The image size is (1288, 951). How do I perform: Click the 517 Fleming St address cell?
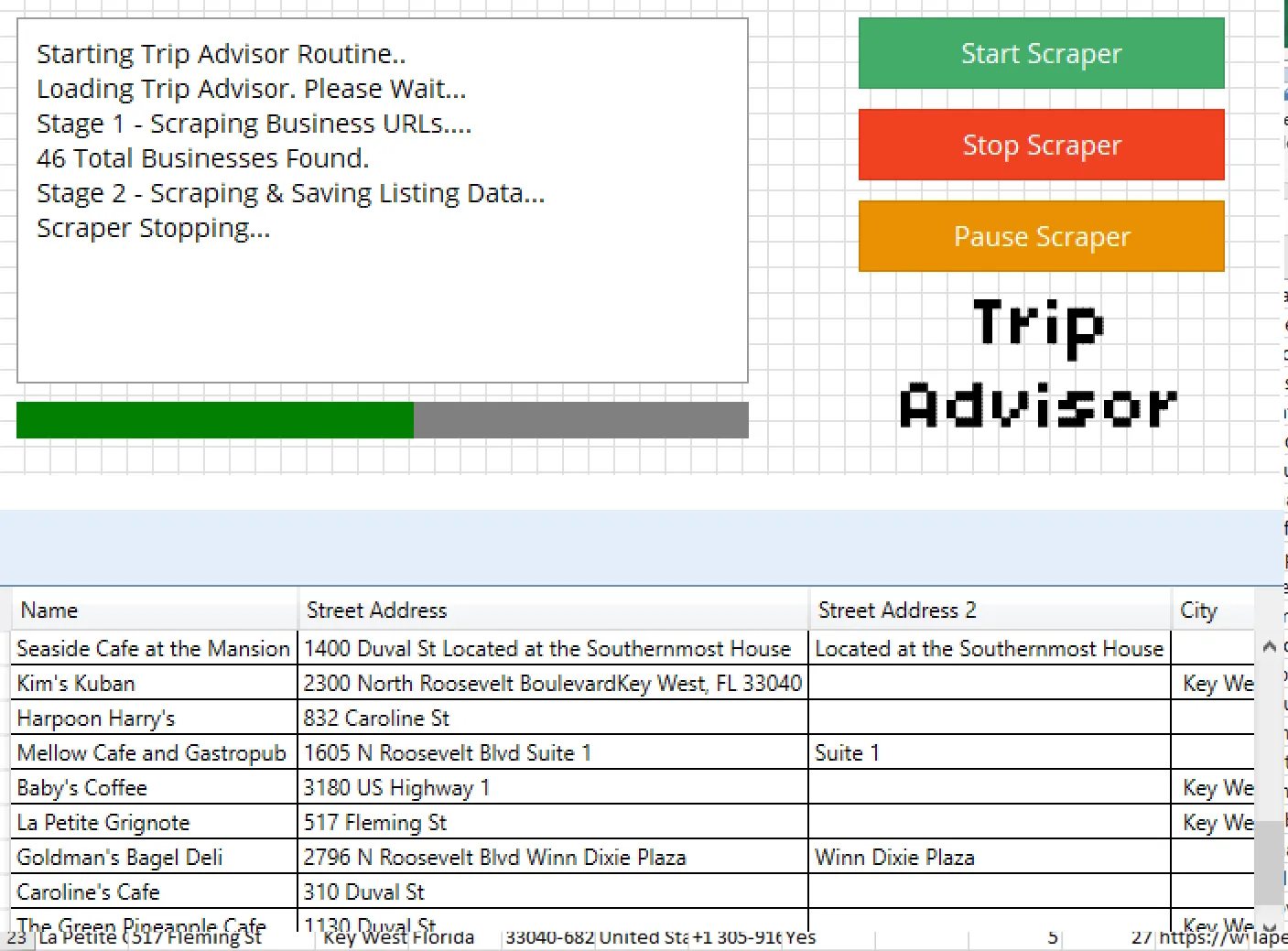point(553,822)
